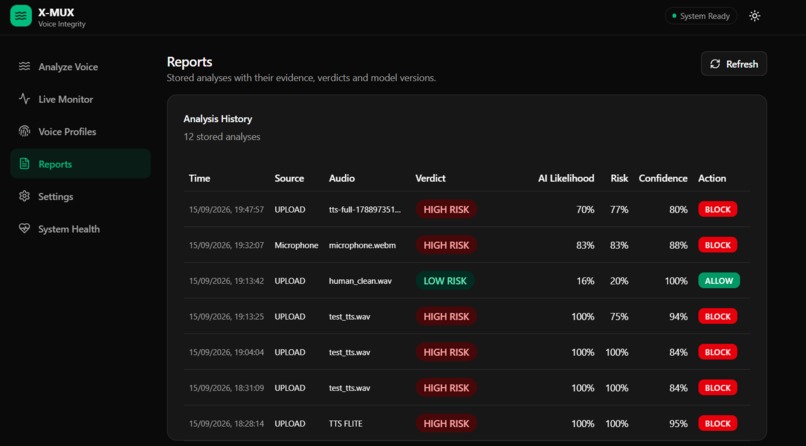Click the Action column header
The image size is (806, 446).
tap(712, 178)
